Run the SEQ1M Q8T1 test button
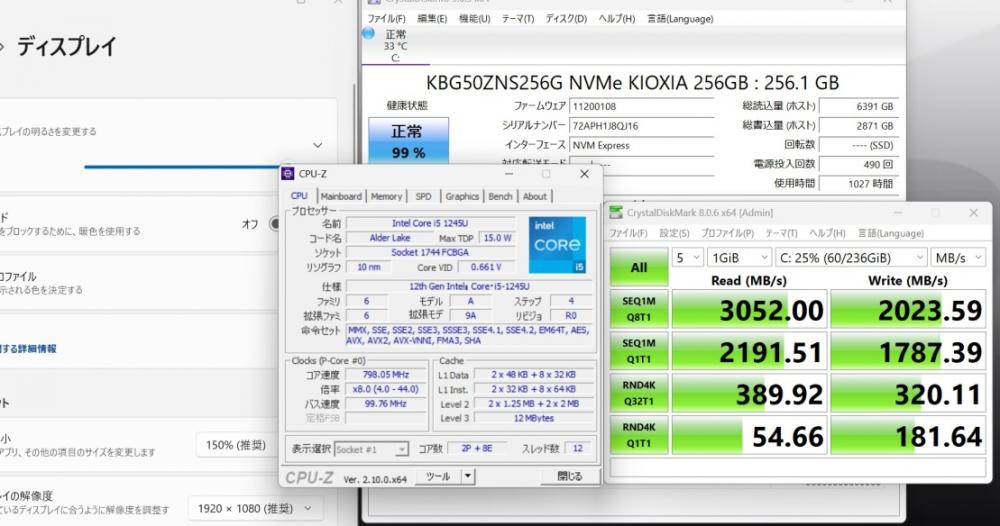This screenshot has height=526, width=1000. 638,309
